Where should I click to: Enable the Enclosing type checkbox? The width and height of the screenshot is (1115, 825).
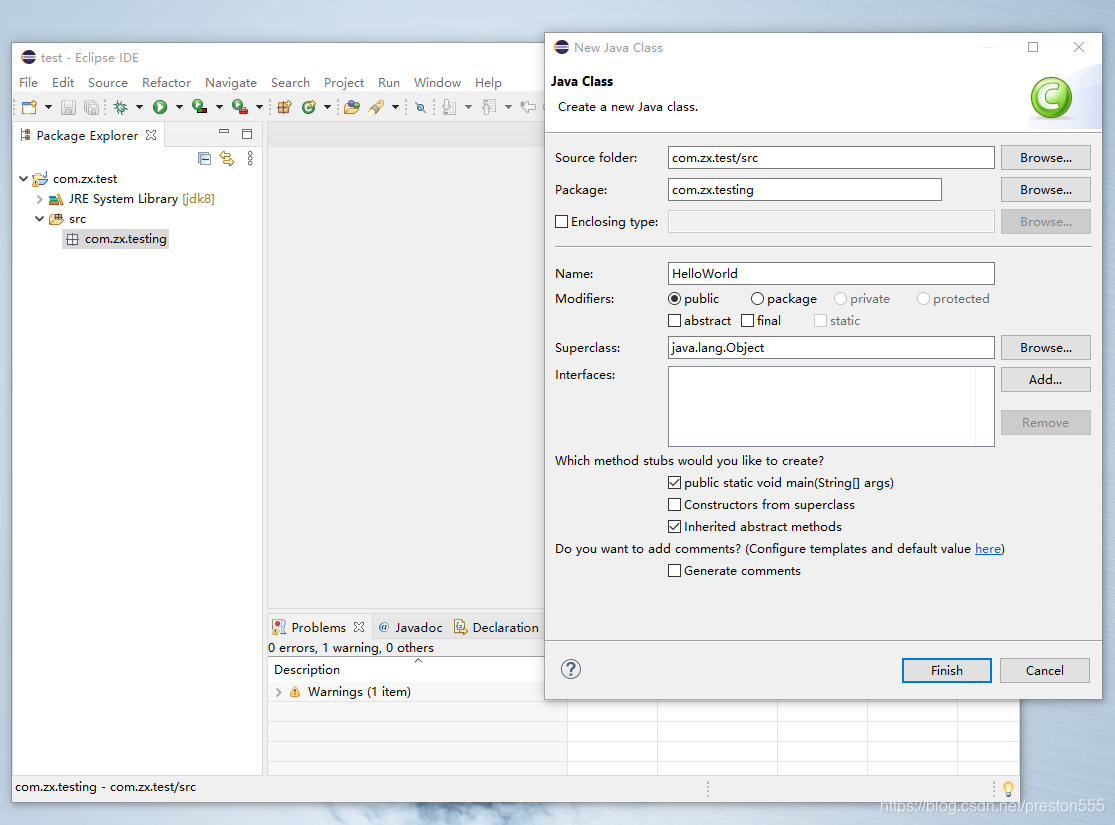pos(561,222)
